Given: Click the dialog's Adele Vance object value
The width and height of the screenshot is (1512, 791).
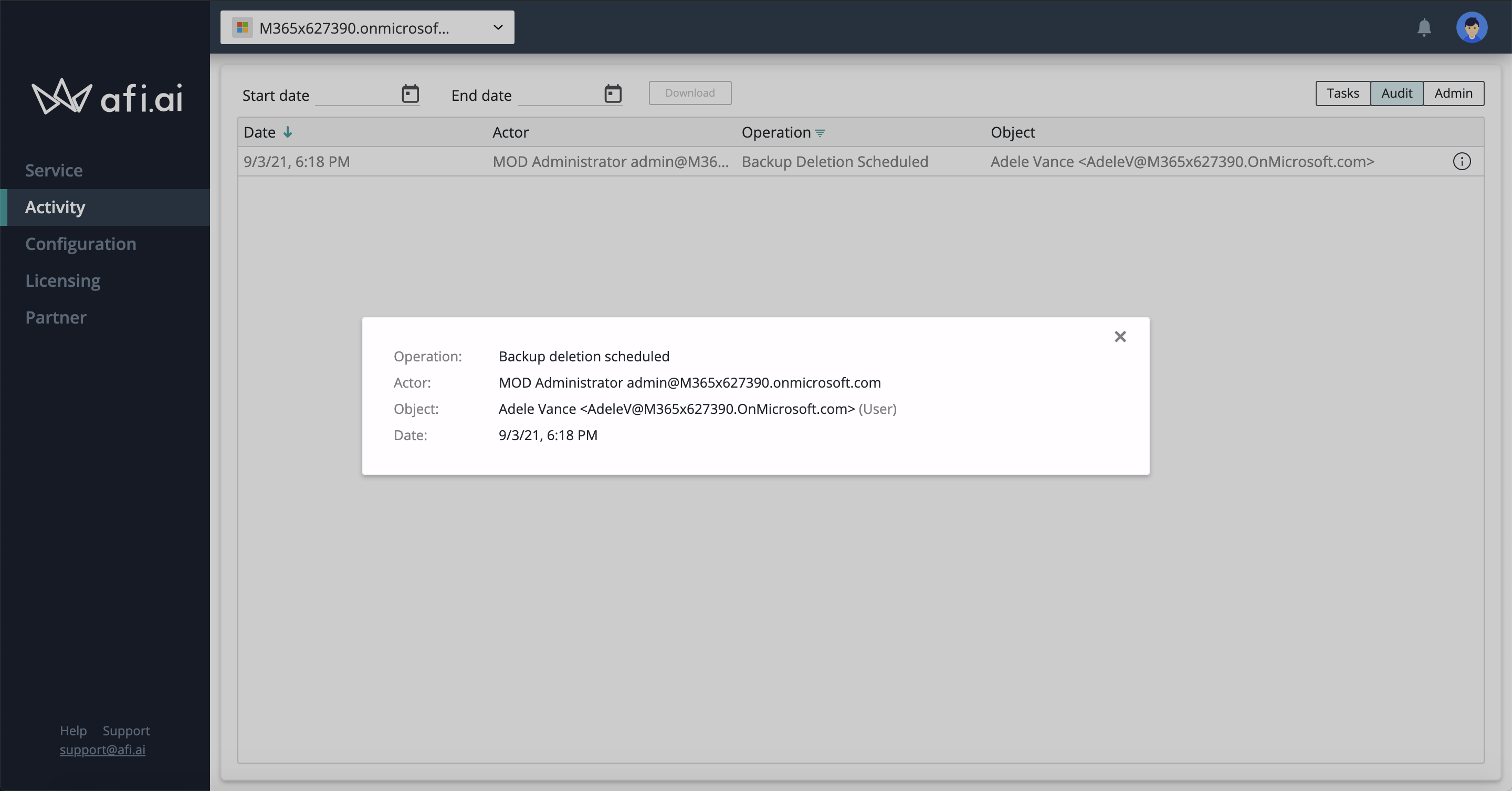Looking at the screenshot, I should 676,409.
